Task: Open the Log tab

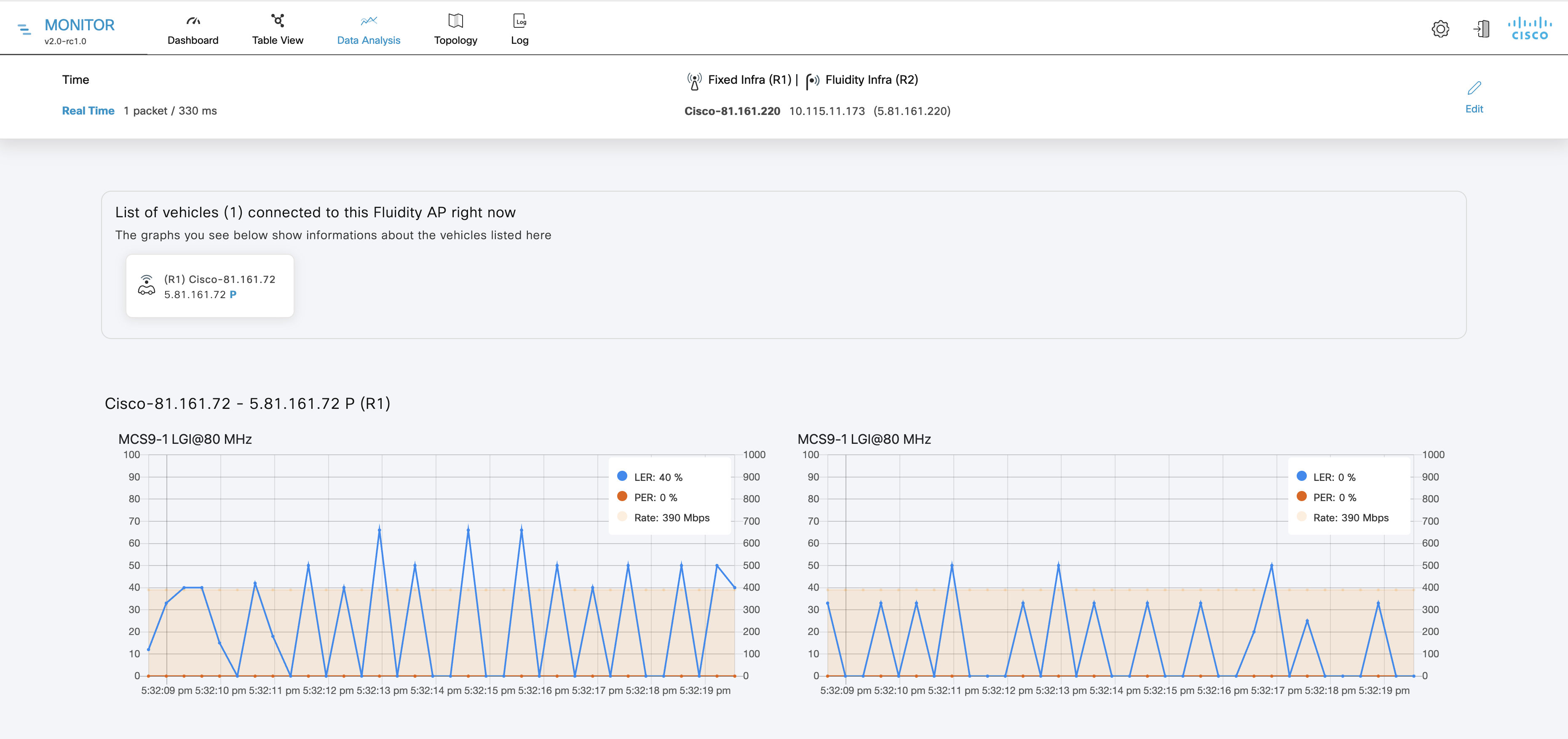Action: [520, 29]
